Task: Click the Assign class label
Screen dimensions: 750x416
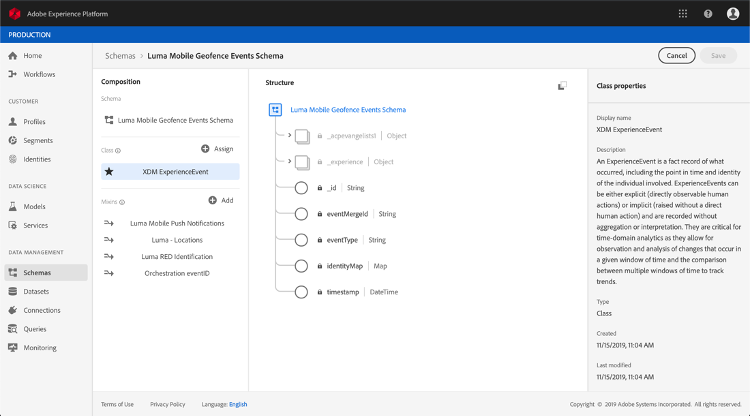Action: point(223,149)
